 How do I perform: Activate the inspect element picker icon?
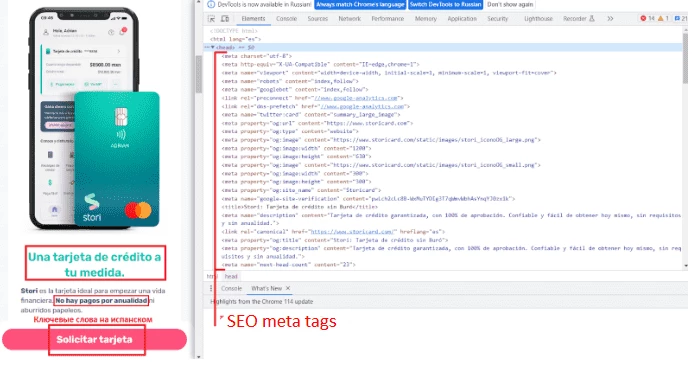click(212, 19)
